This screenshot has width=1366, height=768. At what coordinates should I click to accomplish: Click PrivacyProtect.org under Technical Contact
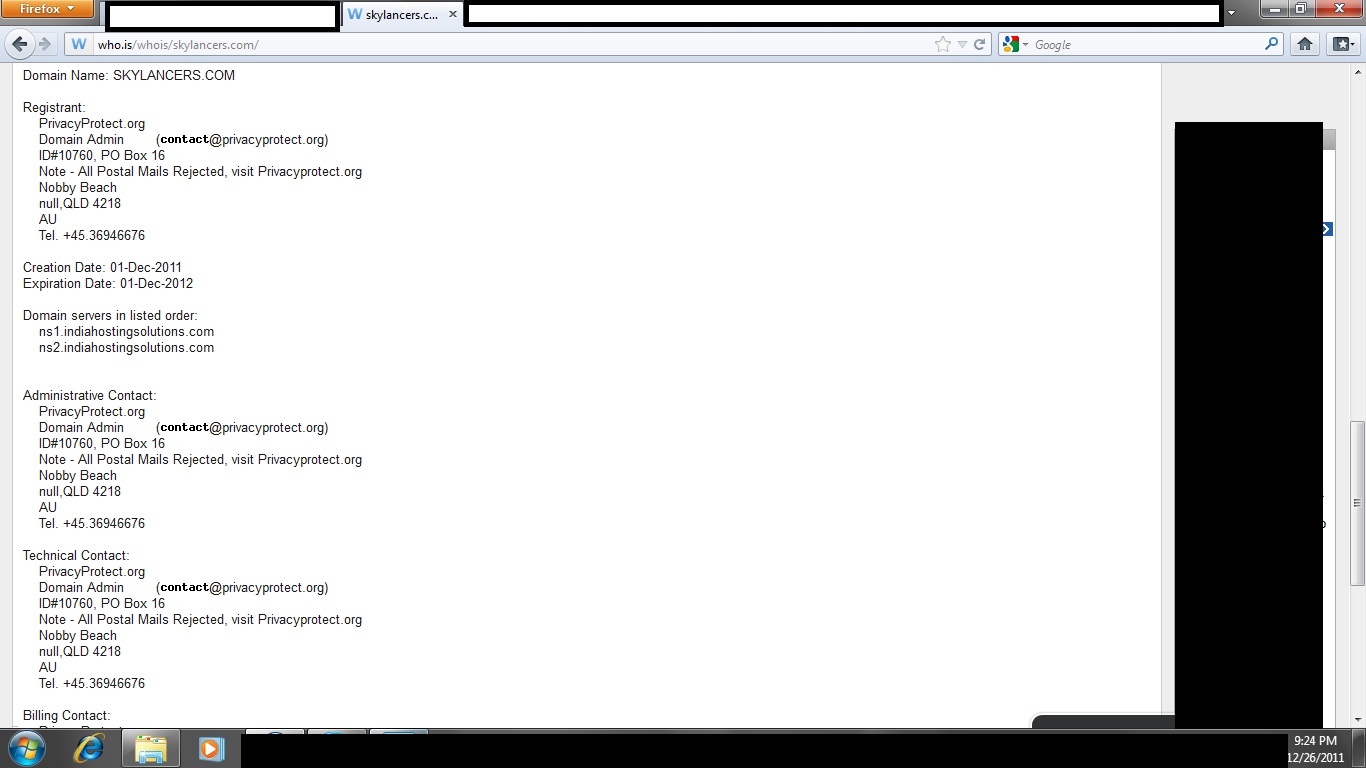(92, 571)
